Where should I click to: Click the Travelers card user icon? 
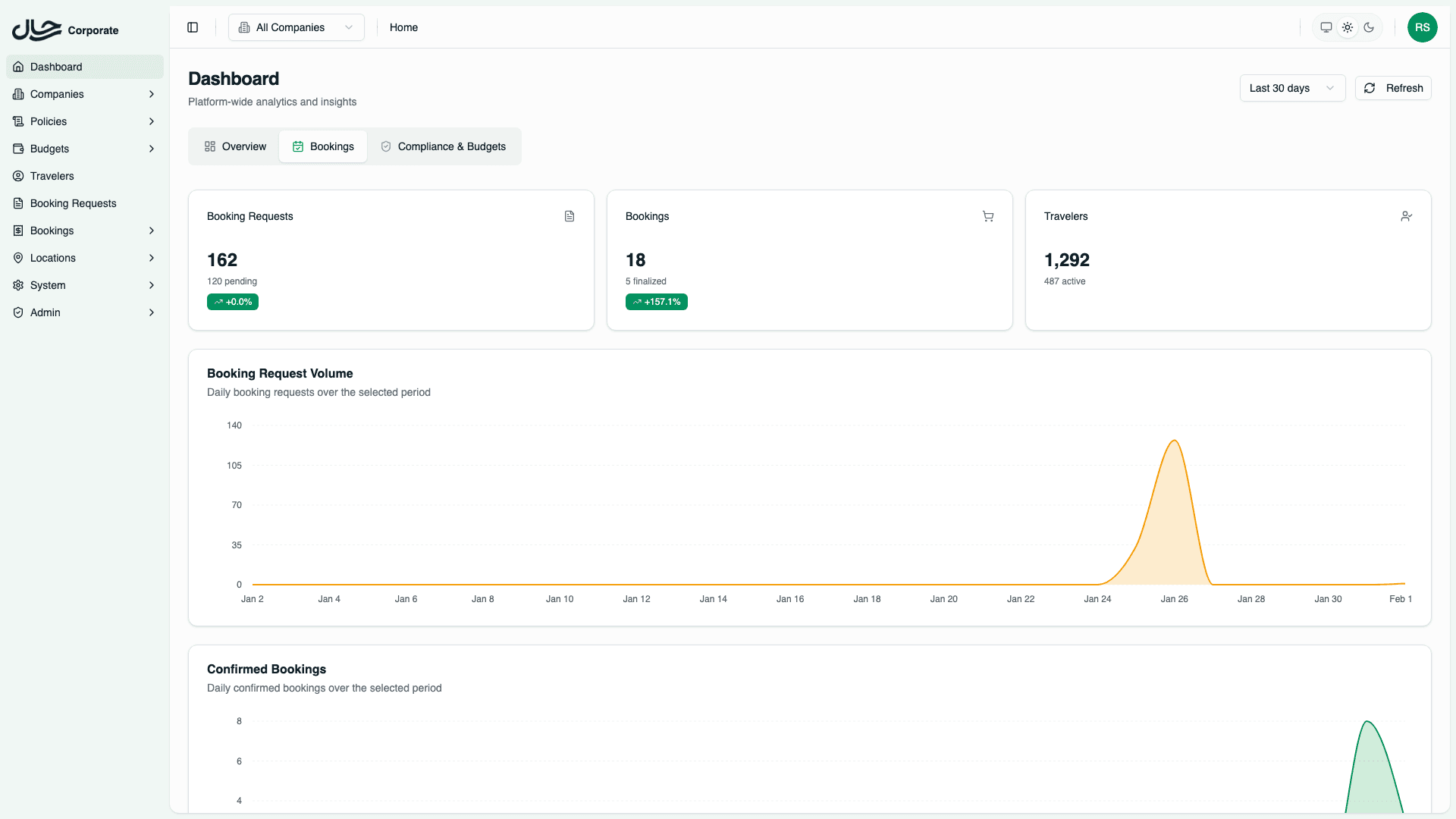pos(1406,216)
